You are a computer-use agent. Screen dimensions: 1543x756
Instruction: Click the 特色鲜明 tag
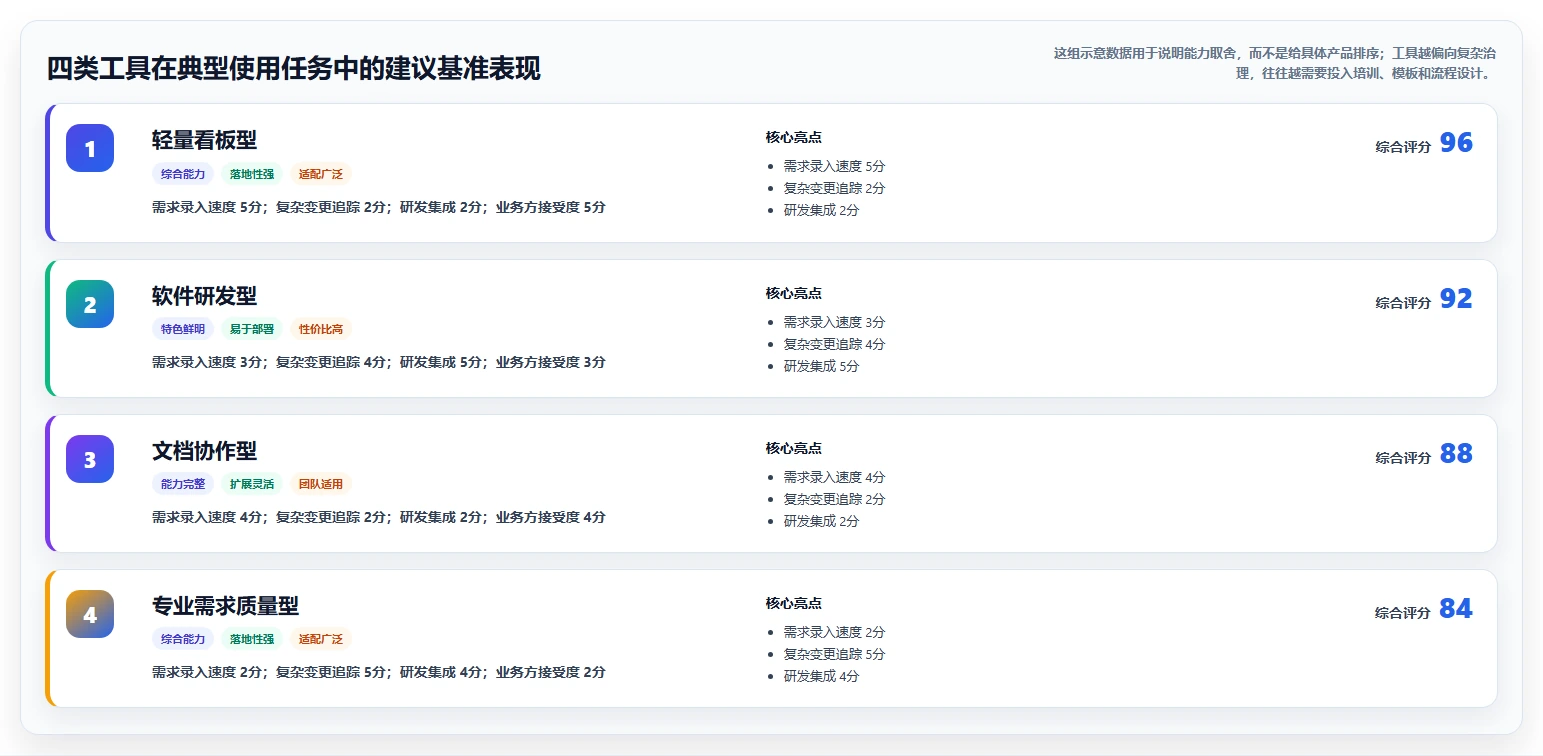pos(183,329)
